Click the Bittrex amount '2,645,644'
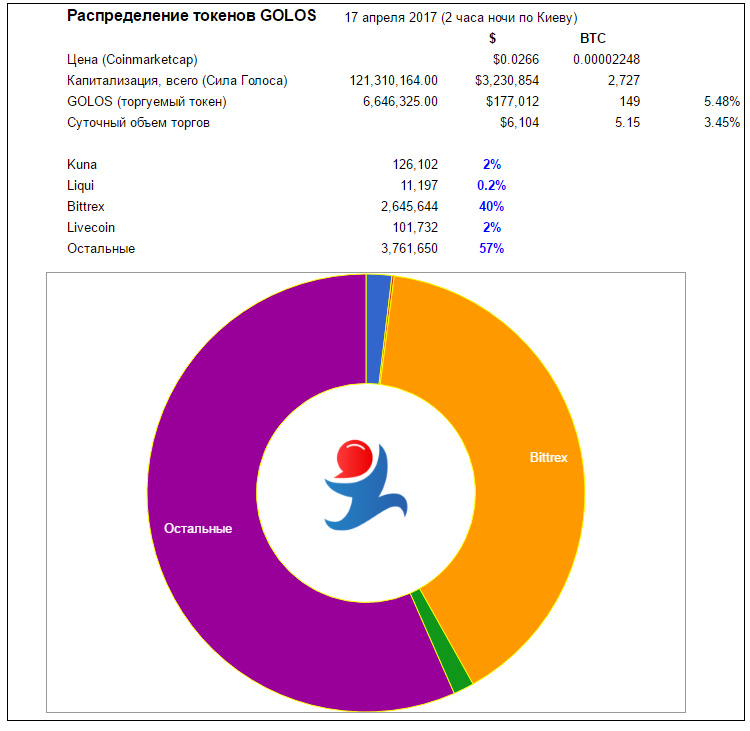 [x=409, y=207]
